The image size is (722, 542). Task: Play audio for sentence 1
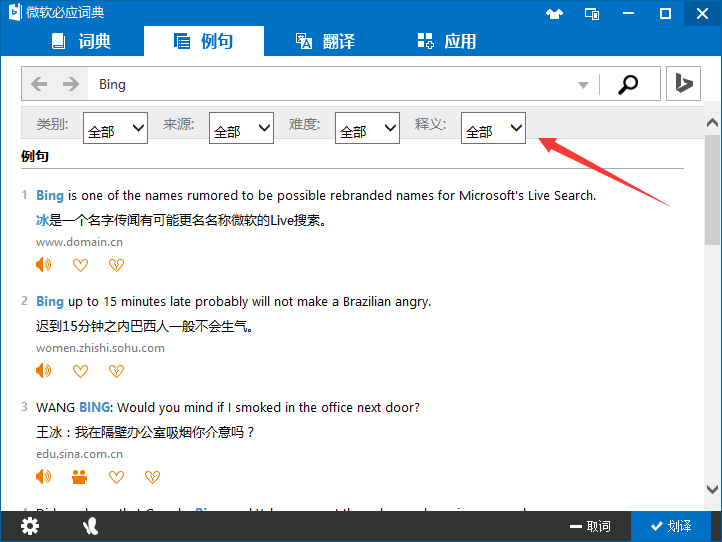tap(44, 265)
